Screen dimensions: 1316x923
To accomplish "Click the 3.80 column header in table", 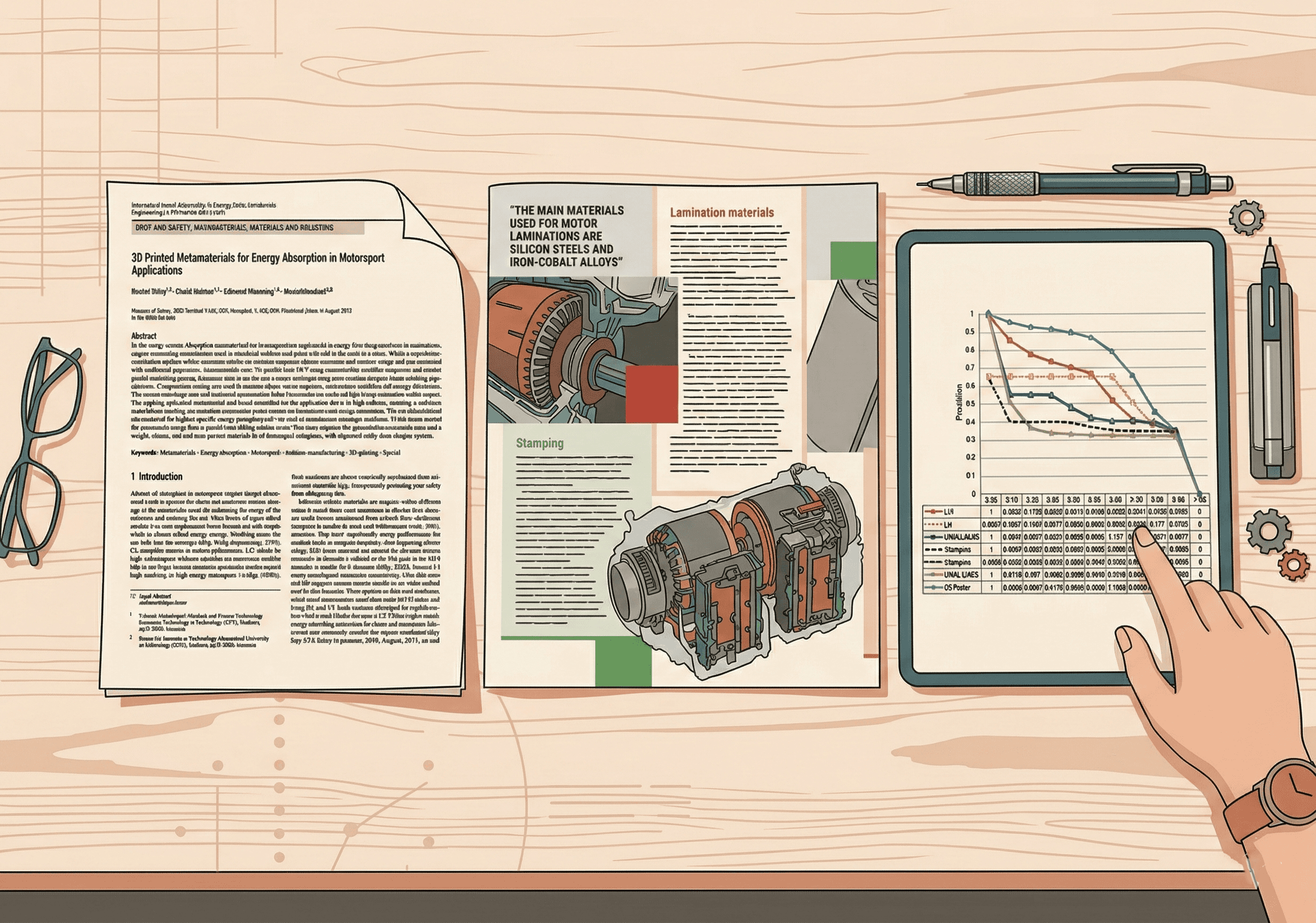I will pyautogui.click(x=1073, y=500).
